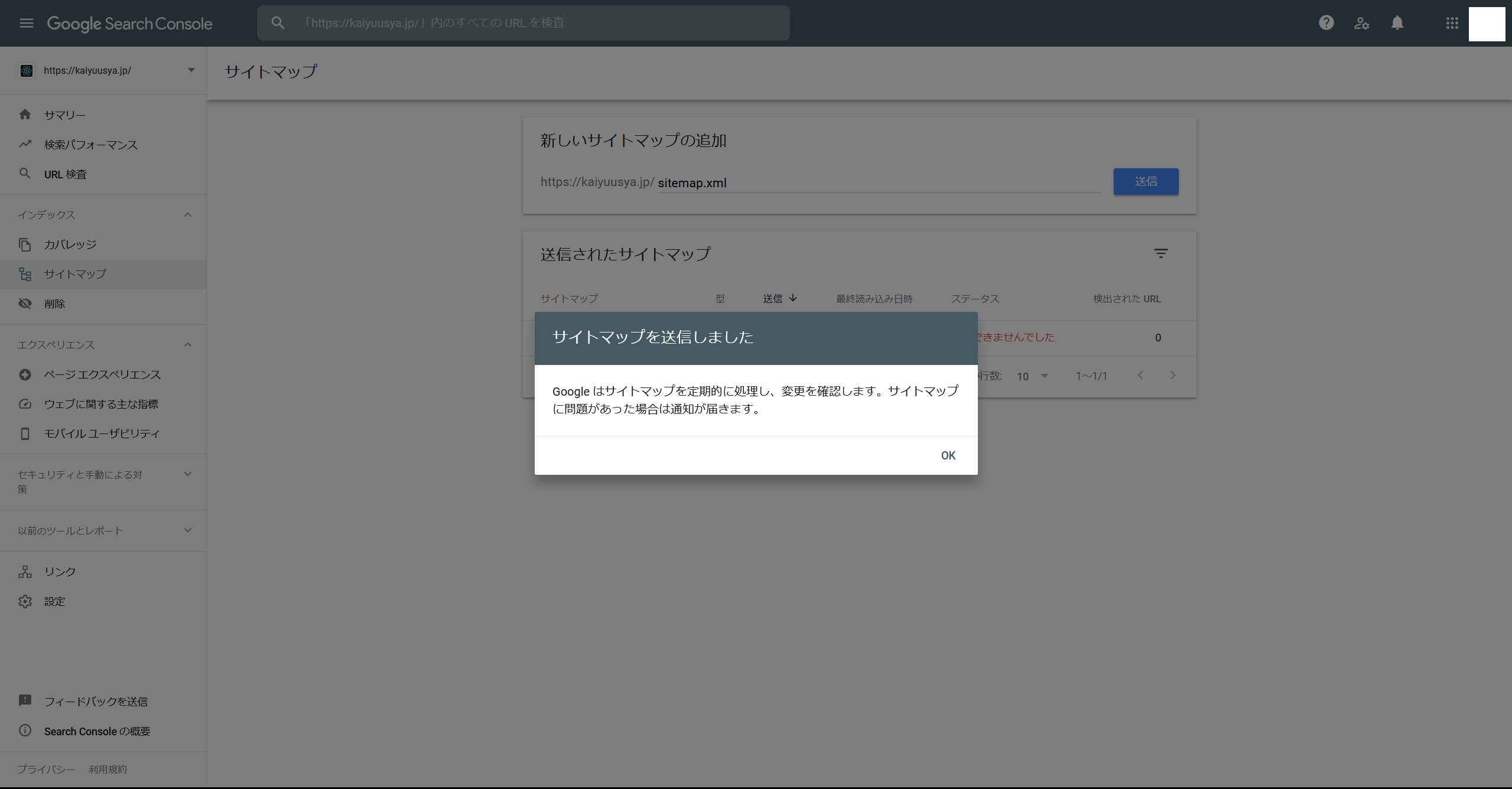
Task: Open the notifications bell
Action: tap(1397, 23)
